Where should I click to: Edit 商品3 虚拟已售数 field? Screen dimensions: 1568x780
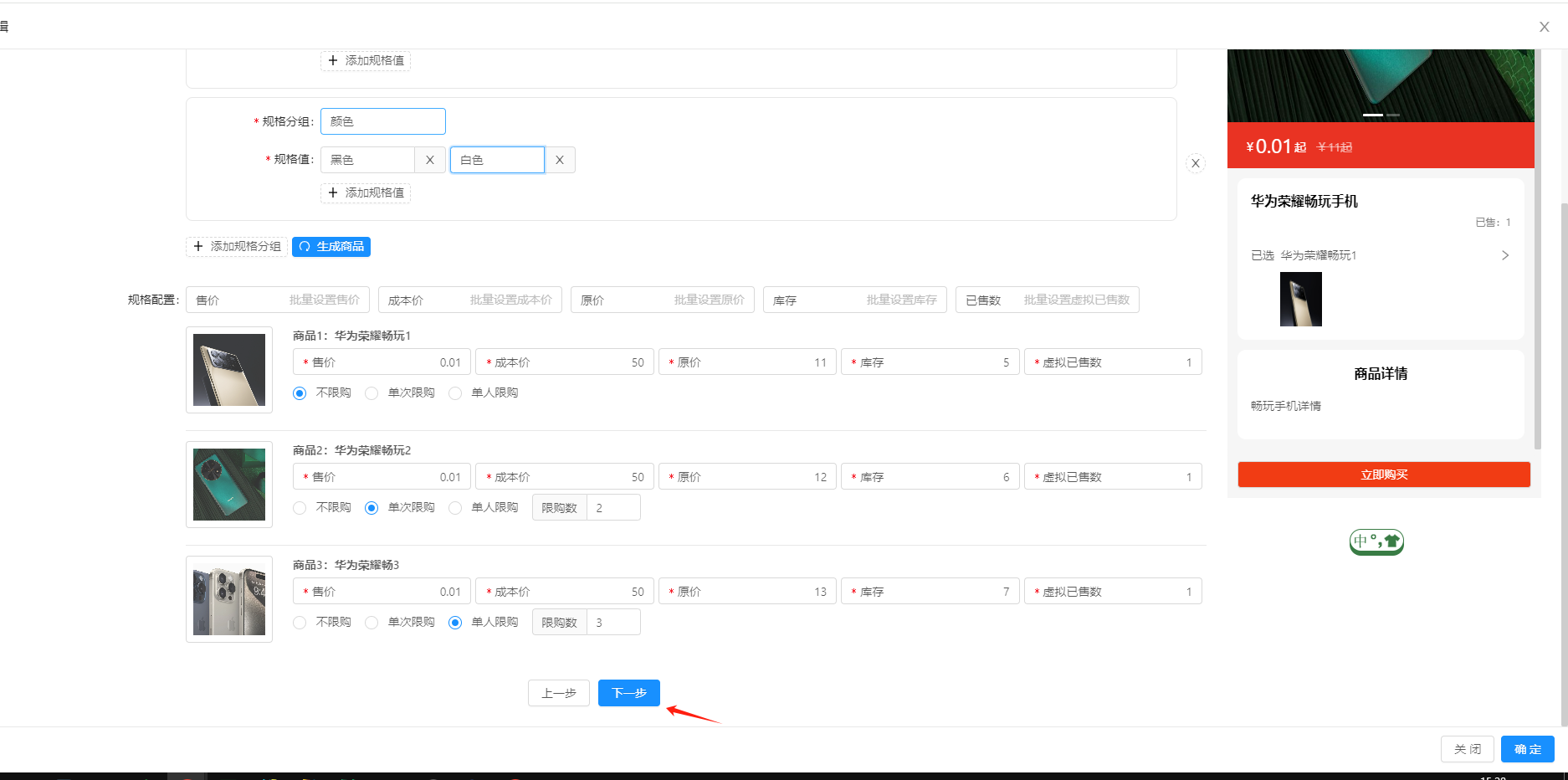click(1113, 592)
